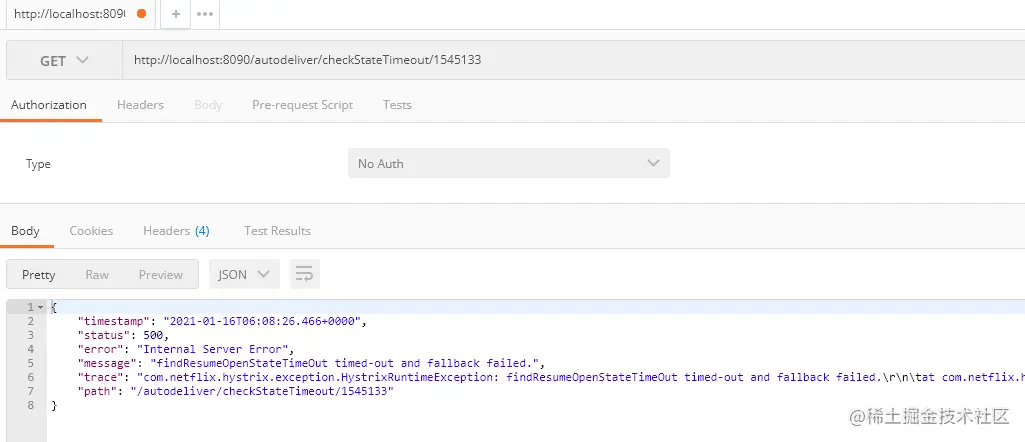Select the Tests tab
The height and width of the screenshot is (442, 1025).
397,105
